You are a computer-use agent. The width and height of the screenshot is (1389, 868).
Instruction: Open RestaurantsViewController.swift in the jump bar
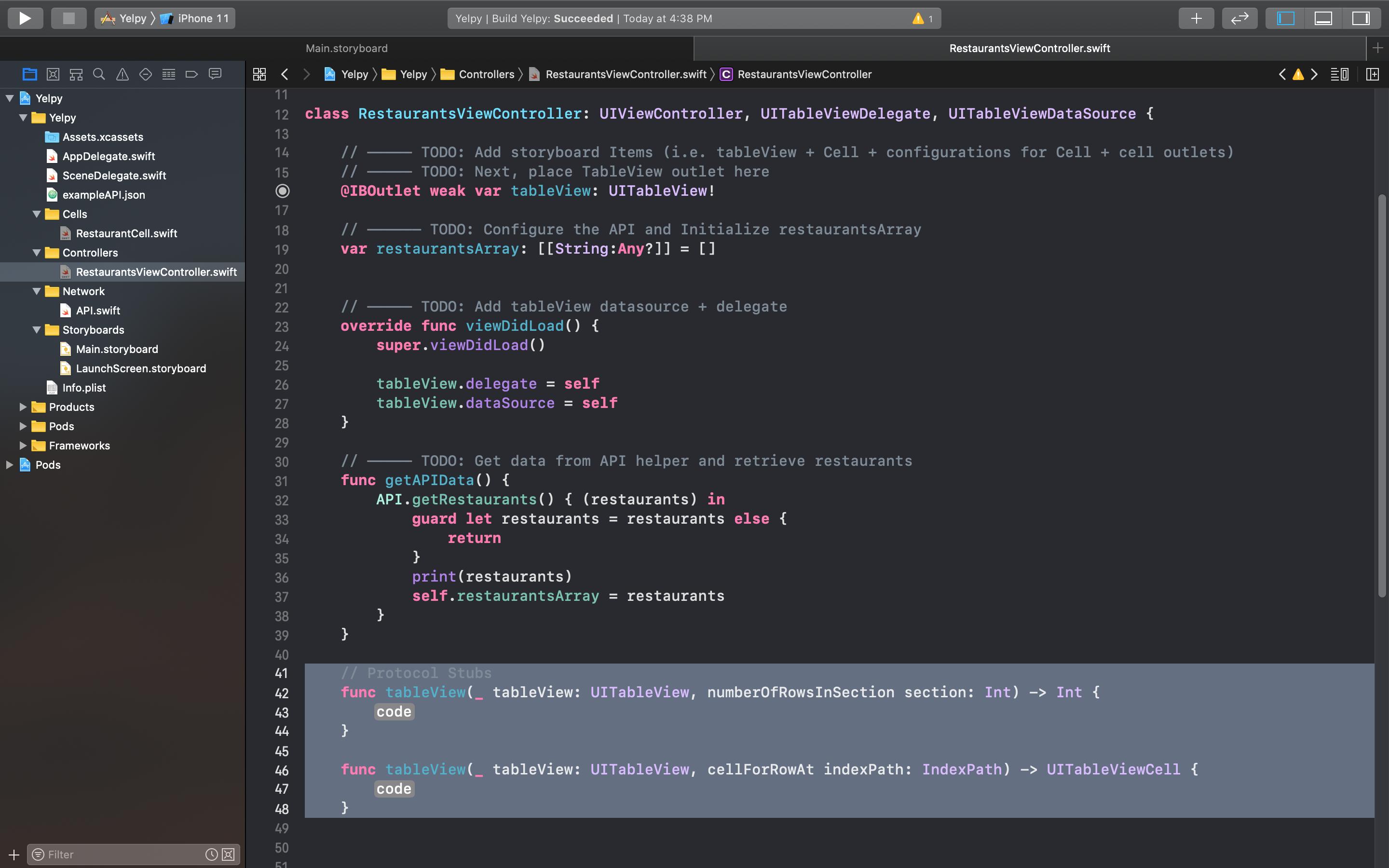[618, 74]
